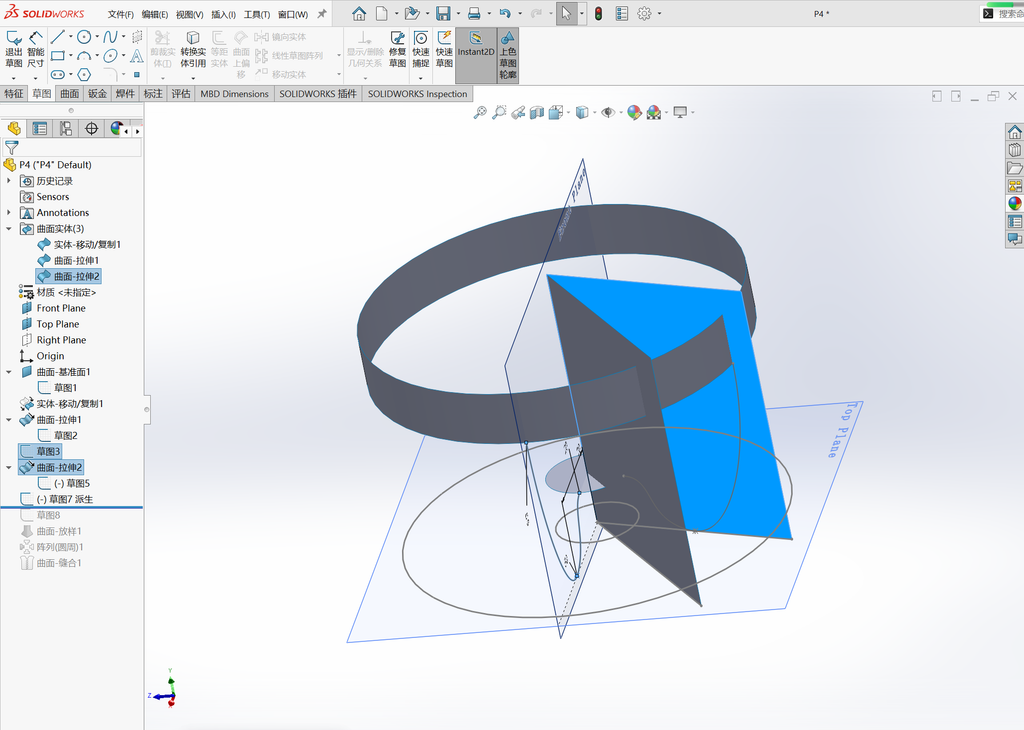Open the PropertyManager panel tab
Screen dimensions: 1024x730
tap(40, 129)
